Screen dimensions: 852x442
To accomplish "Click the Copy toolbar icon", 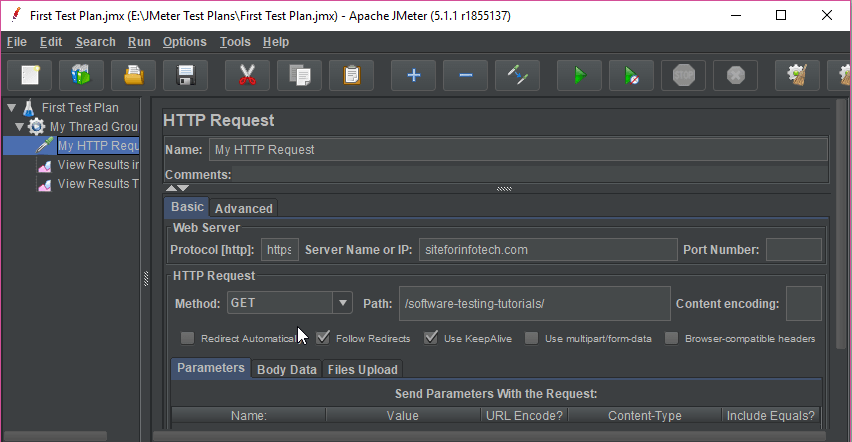I will (x=299, y=75).
